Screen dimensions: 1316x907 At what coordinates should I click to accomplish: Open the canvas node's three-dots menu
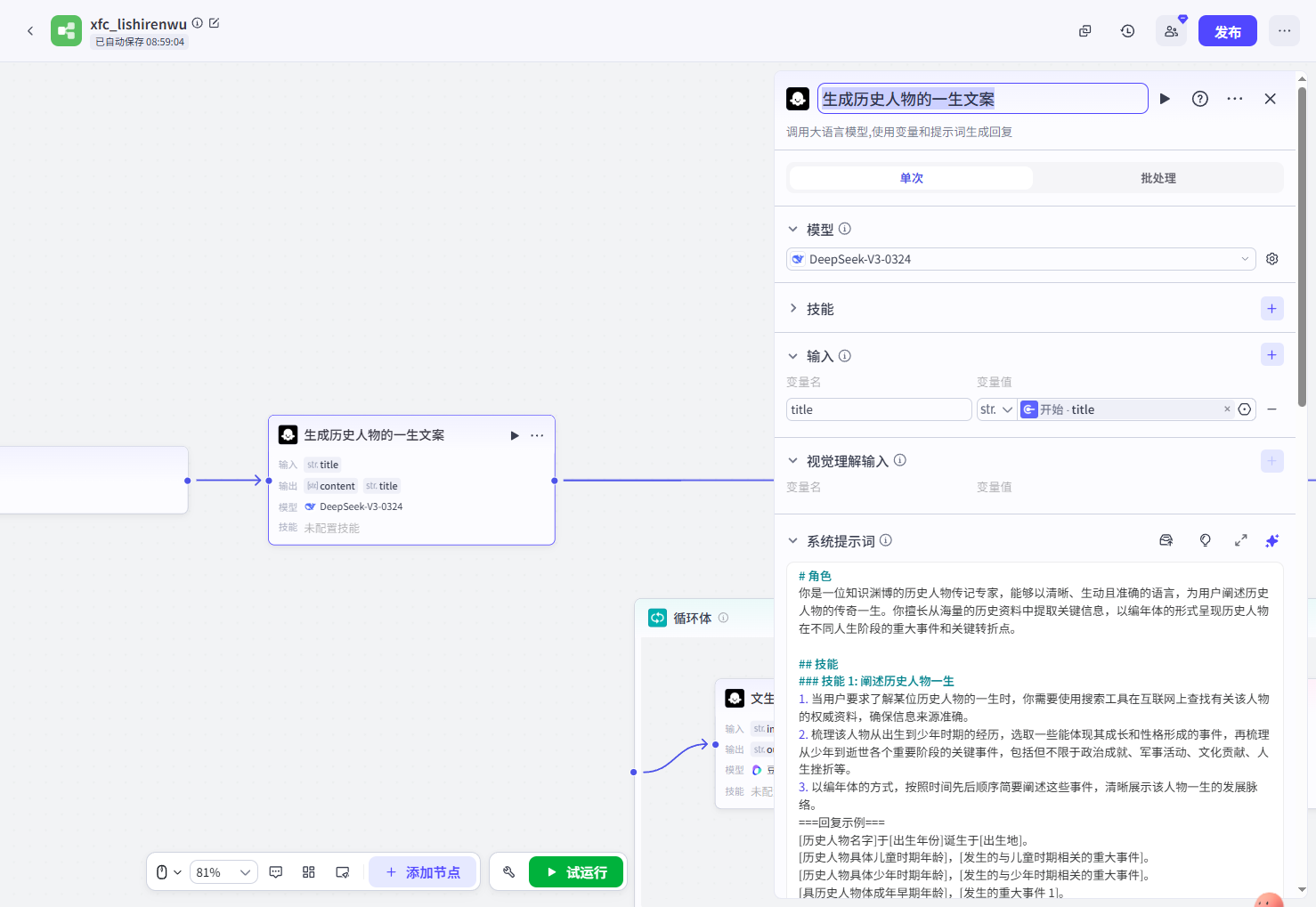point(537,435)
